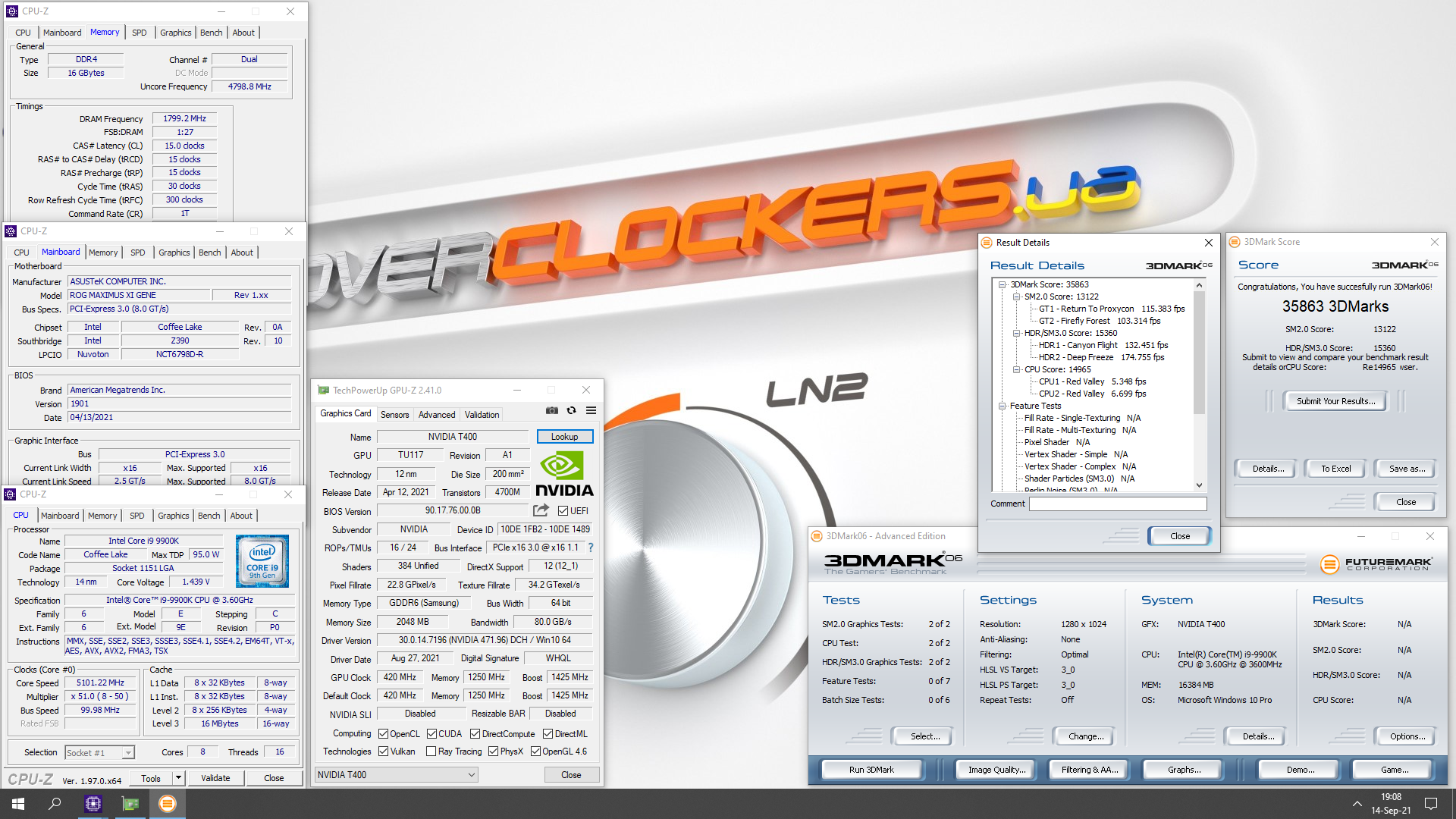Click NVIDIA logo in GPU-Z

click(564, 474)
